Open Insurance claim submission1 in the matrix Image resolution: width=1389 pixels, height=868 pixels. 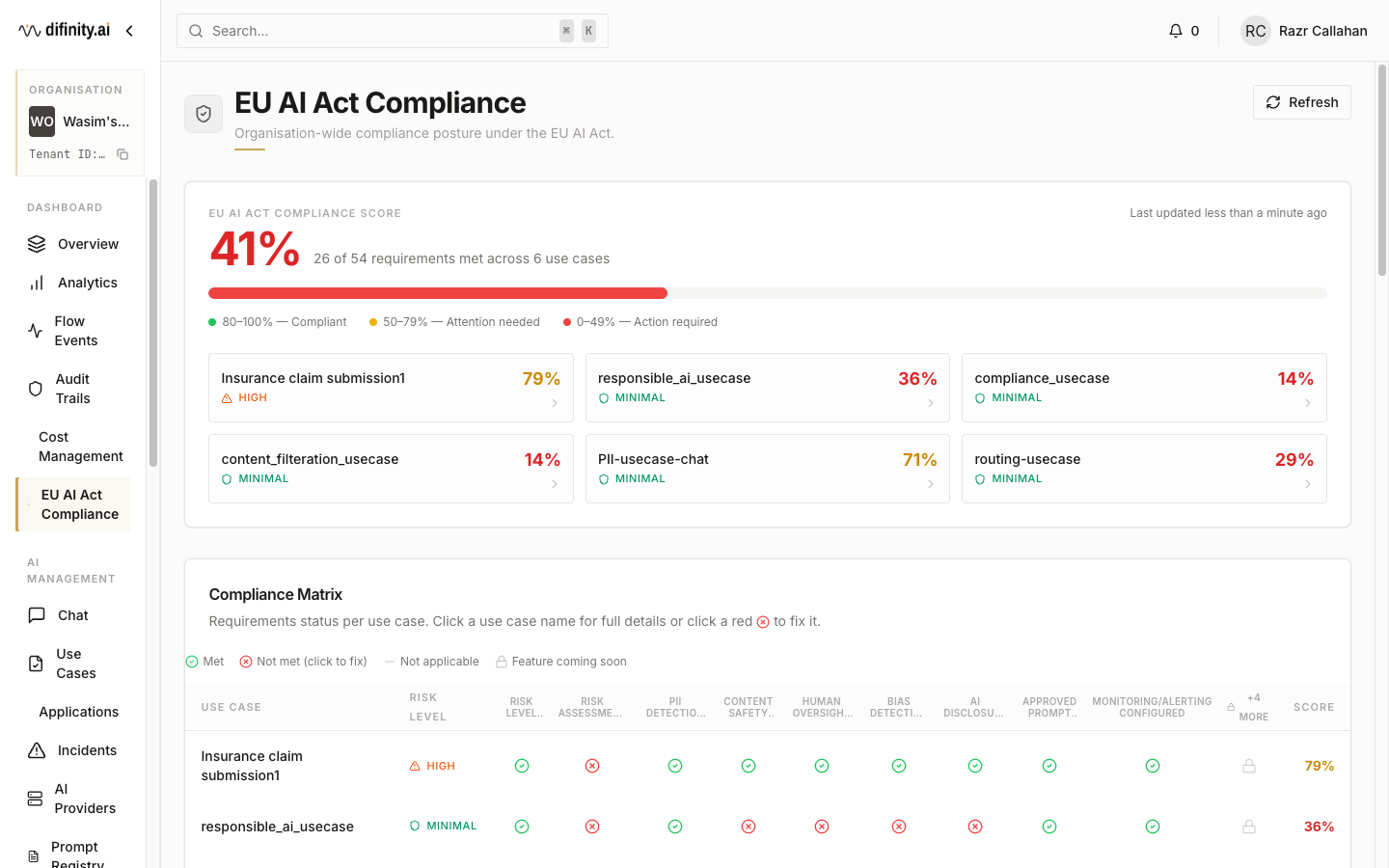point(252,766)
